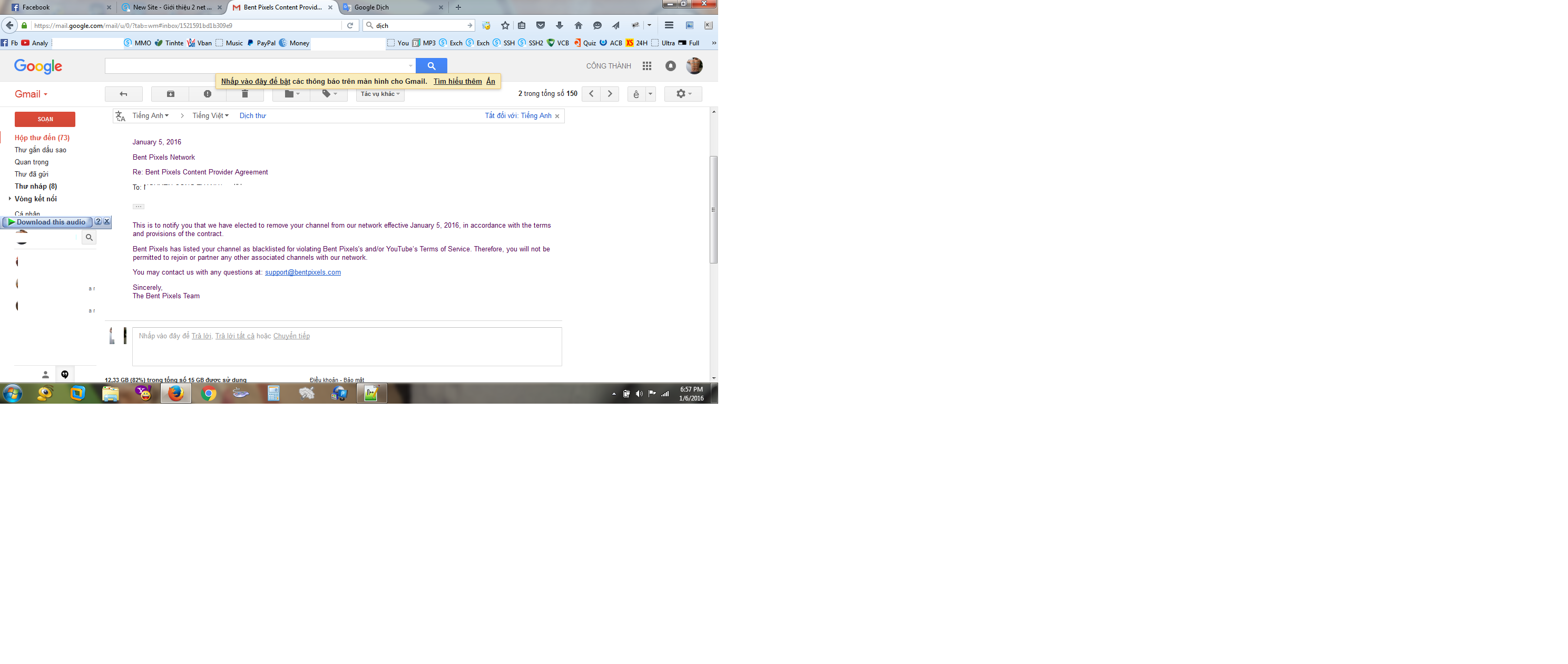Open Chrome from the taskbar
The image size is (1568, 664).
coord(209,394)
